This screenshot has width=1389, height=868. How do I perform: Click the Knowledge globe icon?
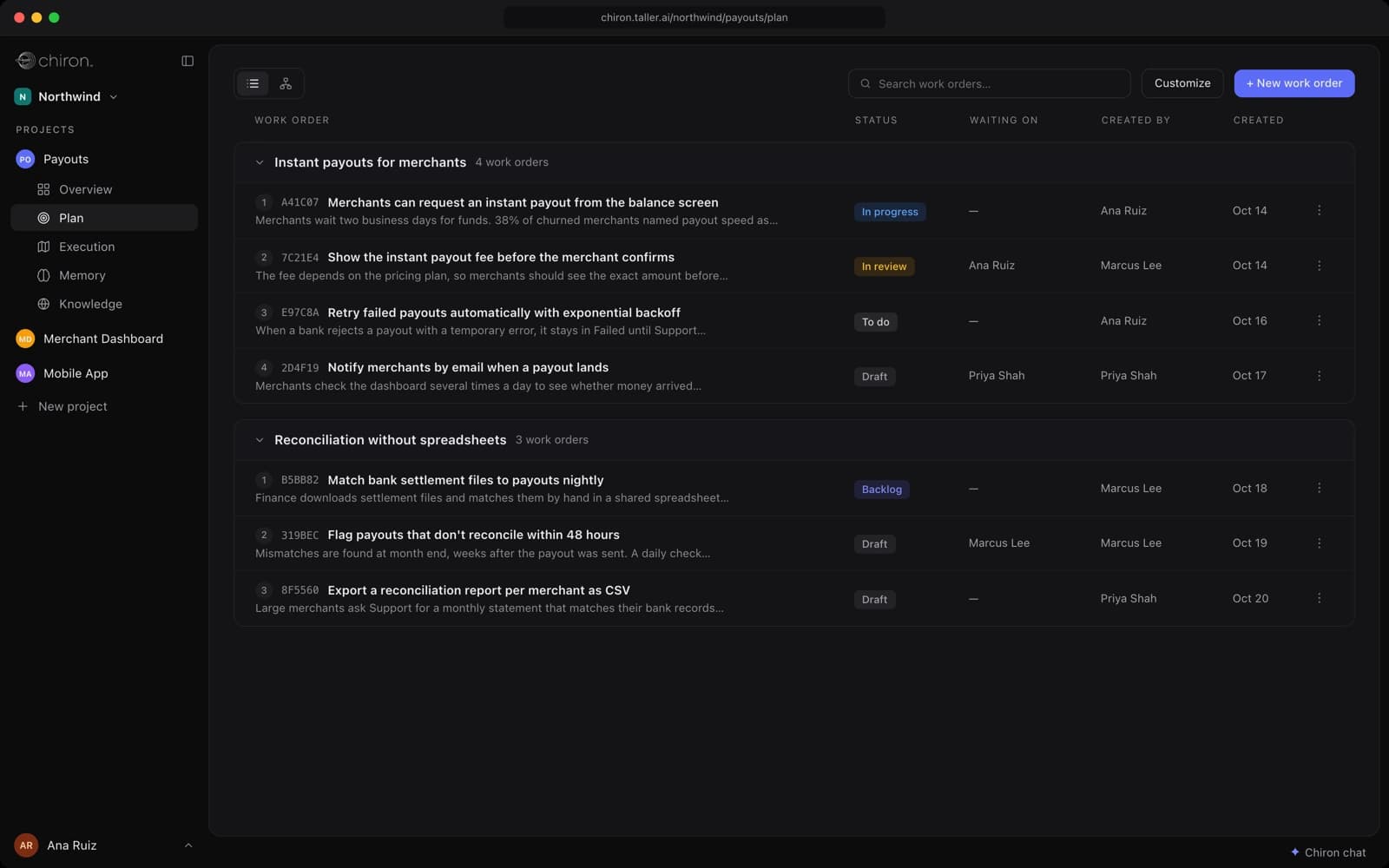click(43, 304)
